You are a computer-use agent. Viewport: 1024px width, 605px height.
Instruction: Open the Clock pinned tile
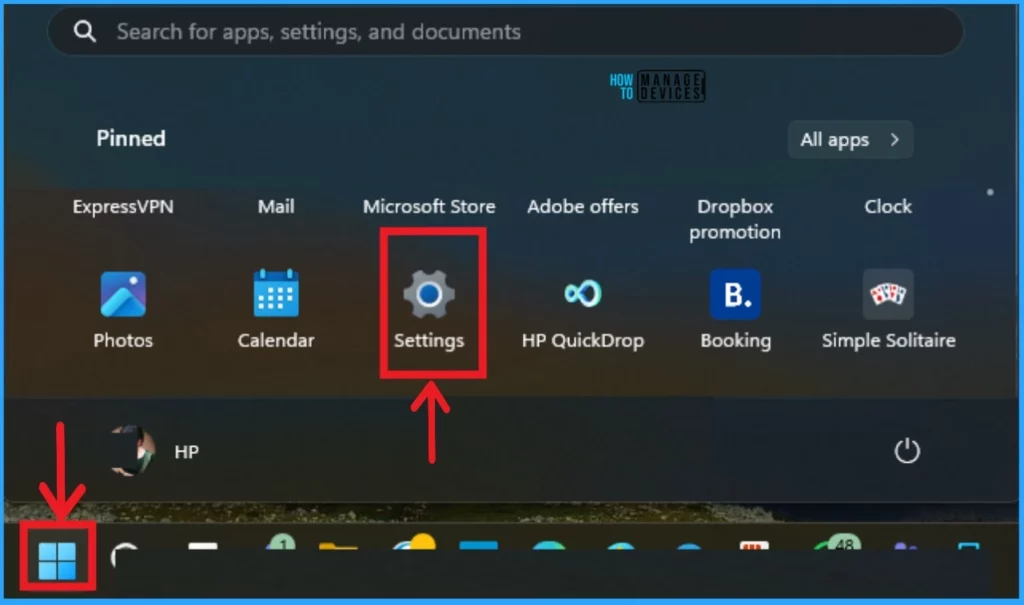pyautogui.click(x=888, y=206)
